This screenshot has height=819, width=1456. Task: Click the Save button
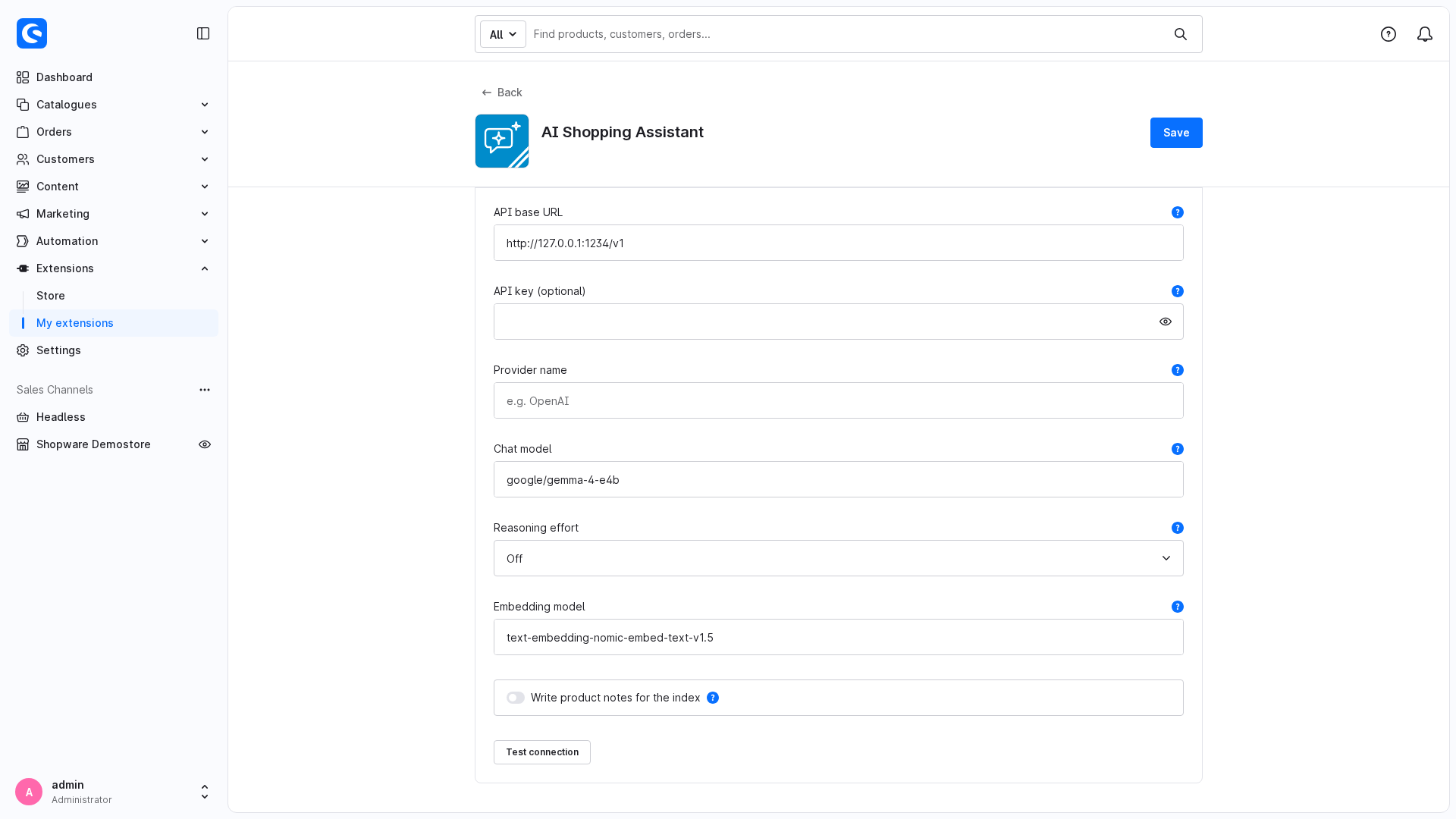pos(1176,133)
